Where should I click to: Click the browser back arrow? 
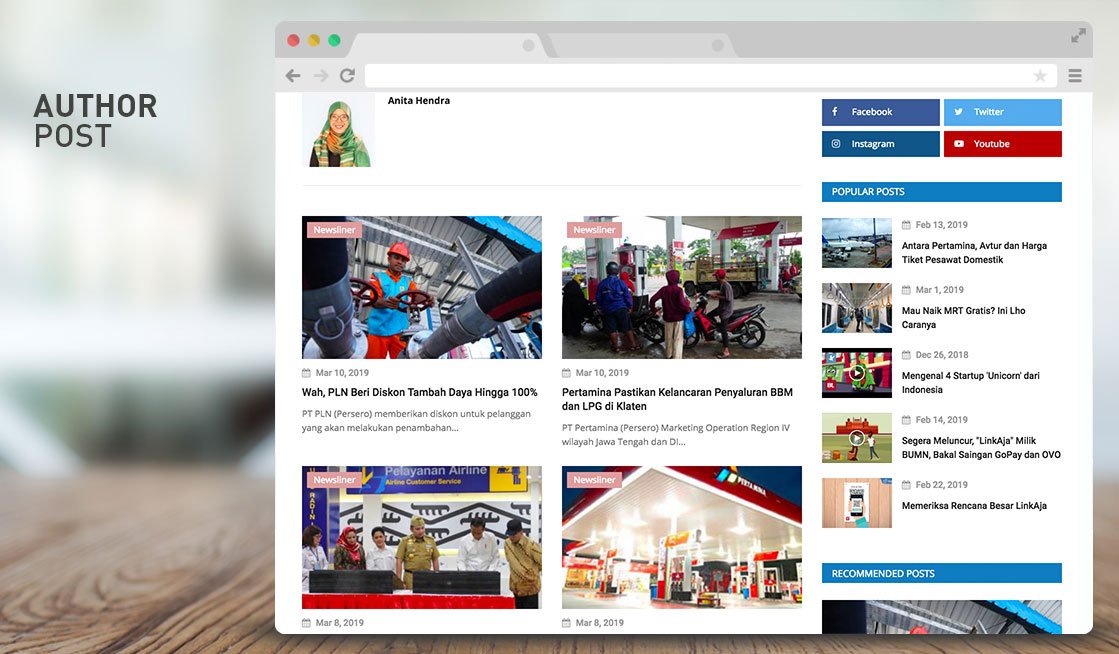click(292, 76)
